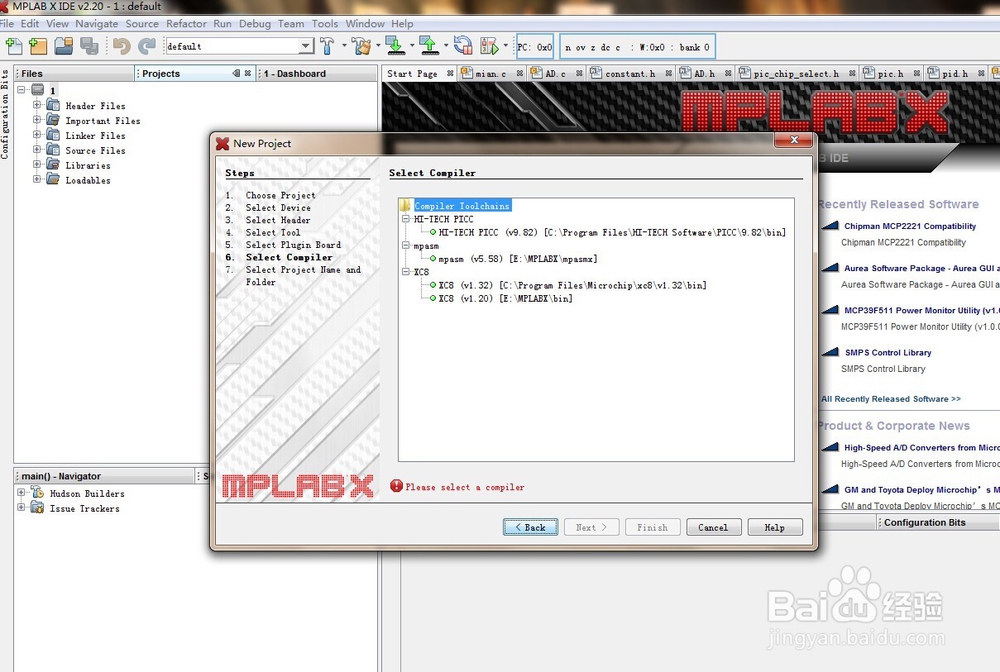Screen dimensions: 1000x672
Task: Click the Build Project hammer icon
Action: (x=327, y=46)
